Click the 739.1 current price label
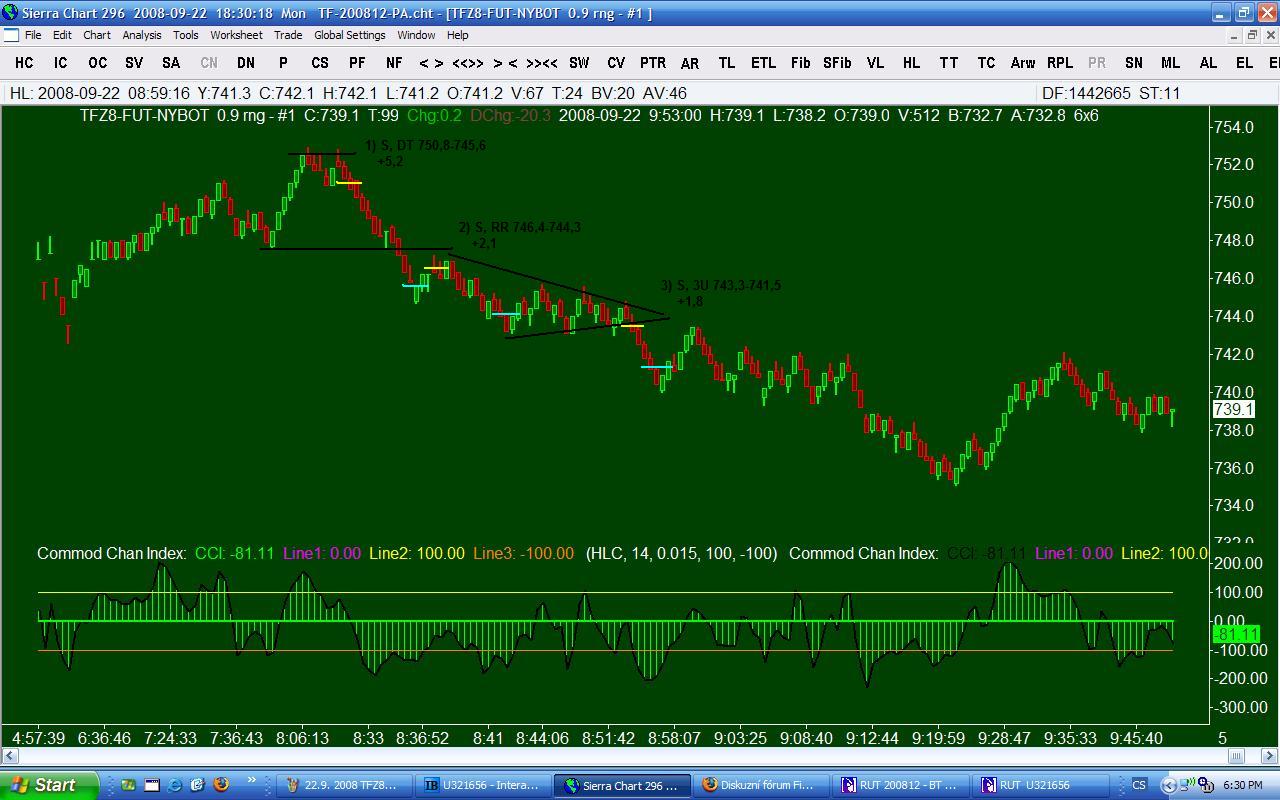This screenshot has height=800, width=1280. pyautogui.click(x=1233, y=410)
